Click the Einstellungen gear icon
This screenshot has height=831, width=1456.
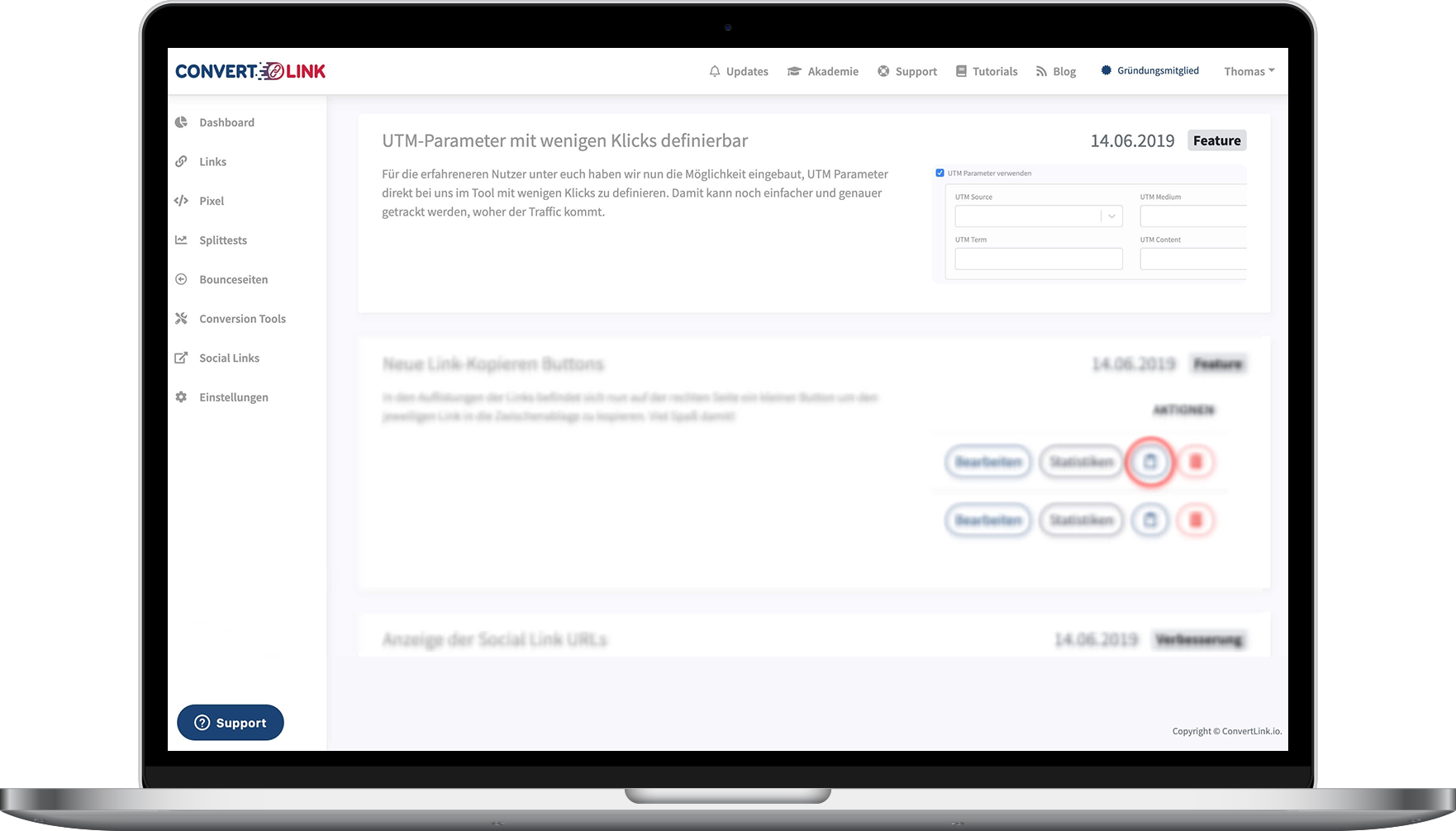pyautogui.click(x=181, y=397)
